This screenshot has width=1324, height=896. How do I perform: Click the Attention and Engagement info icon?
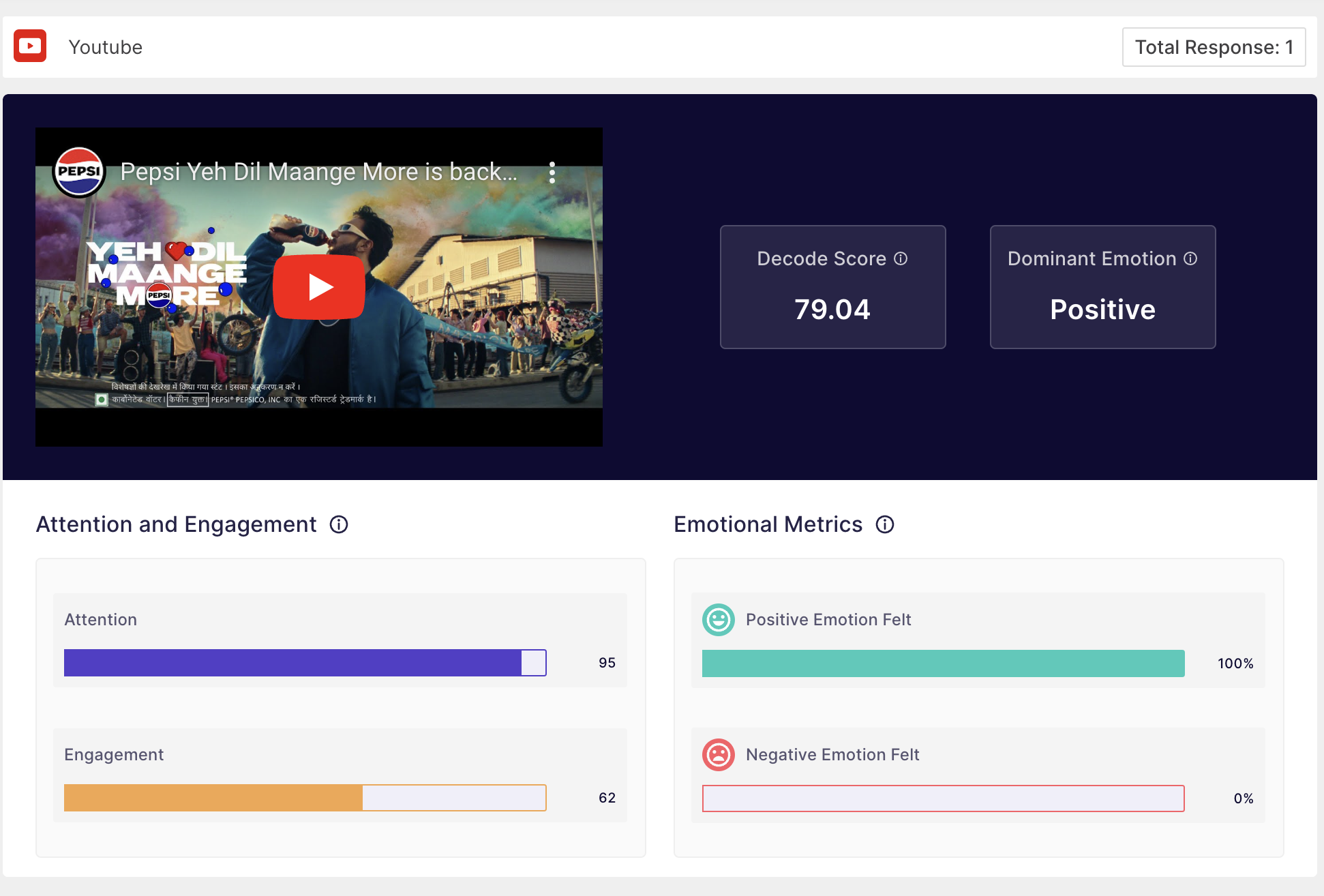click(339, 524)
